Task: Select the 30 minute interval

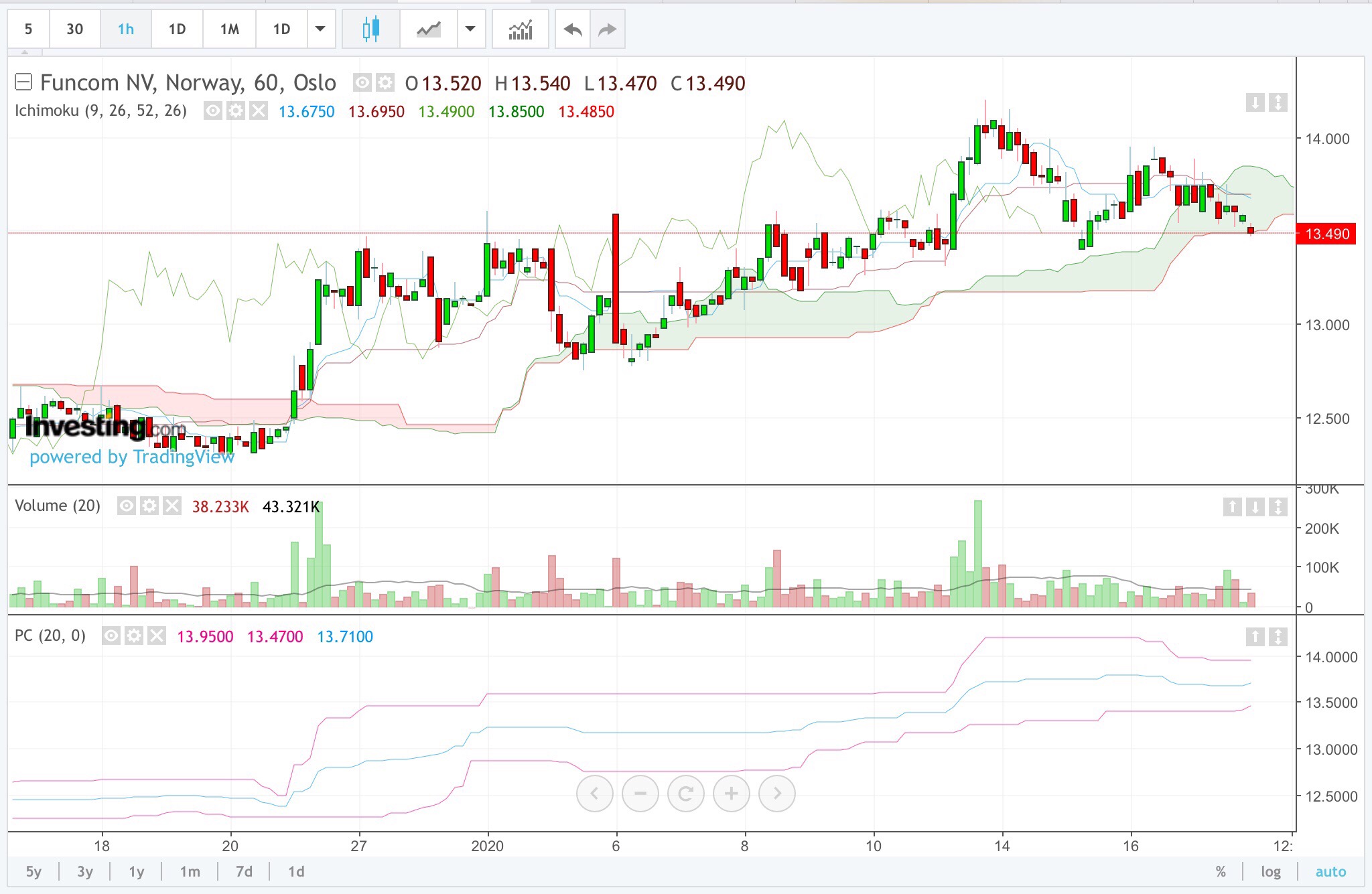Action: (74, 29)
